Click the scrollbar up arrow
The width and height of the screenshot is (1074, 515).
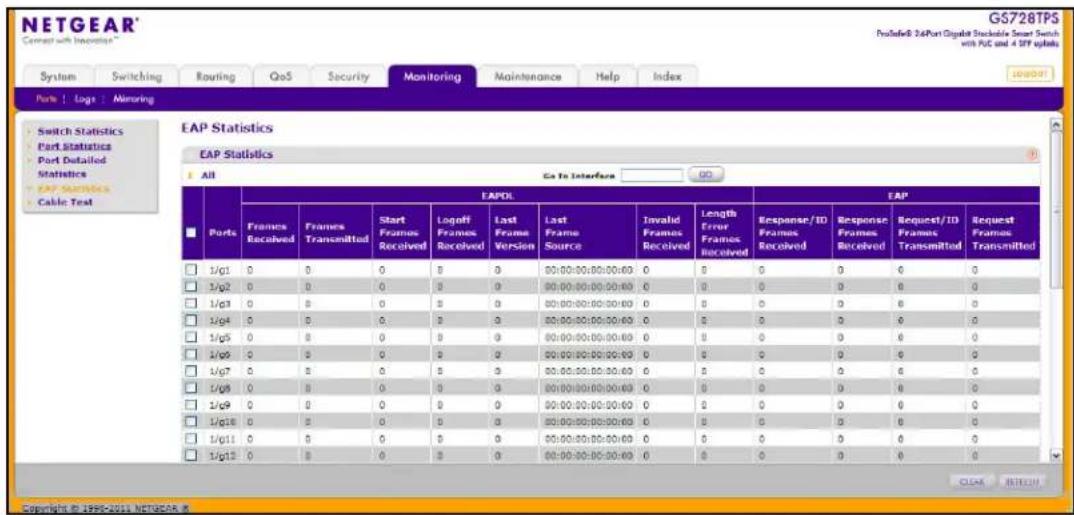(1057, 127)
